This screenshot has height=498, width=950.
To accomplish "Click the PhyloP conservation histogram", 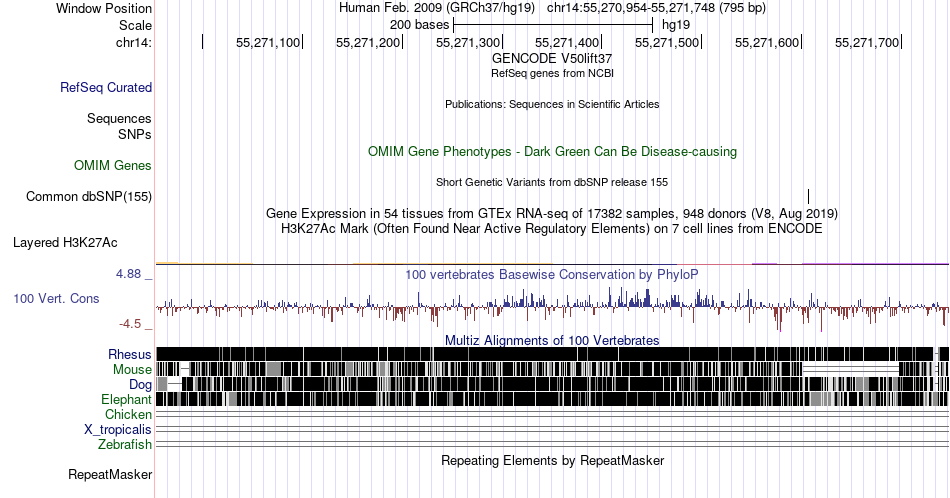I will coord(552,308).
